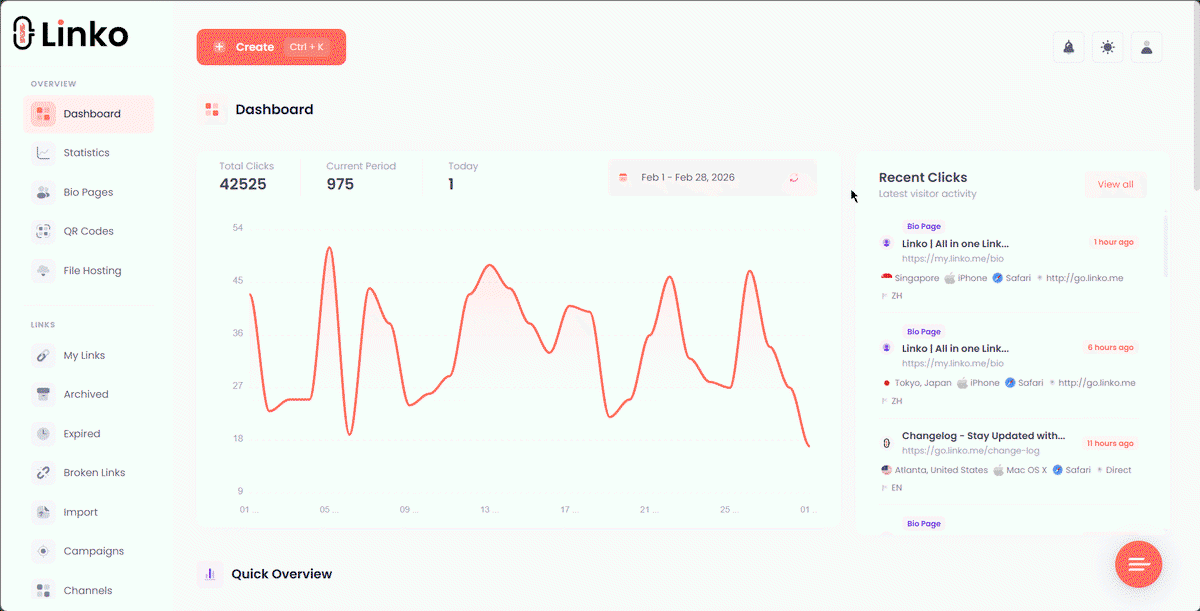Open the floating menu button bottom right

[1139, 564]
